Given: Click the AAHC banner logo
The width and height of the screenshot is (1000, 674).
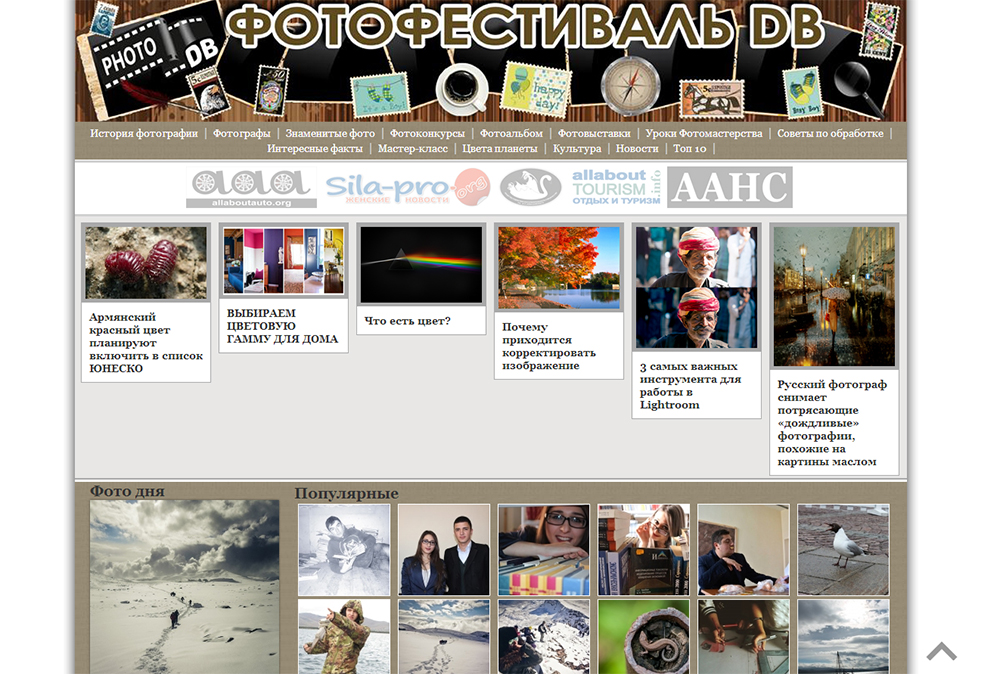Looking at the screenshot, I should tap(730, 187).
